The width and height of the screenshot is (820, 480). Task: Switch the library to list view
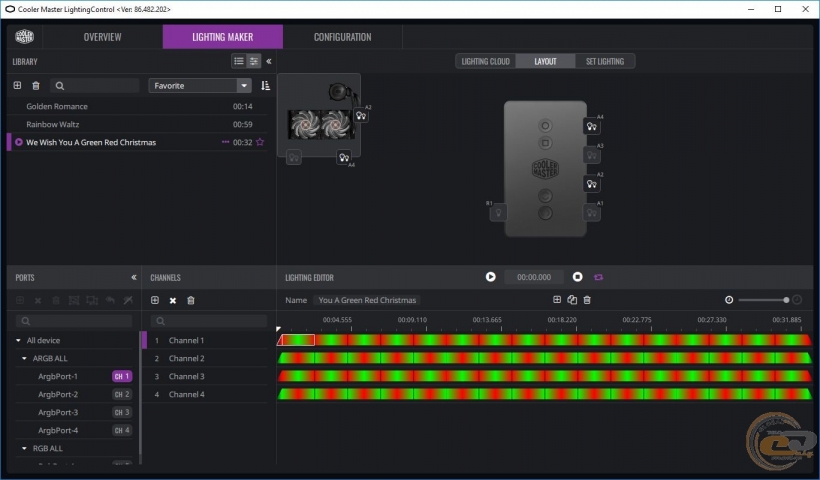(x=238, y=61)
